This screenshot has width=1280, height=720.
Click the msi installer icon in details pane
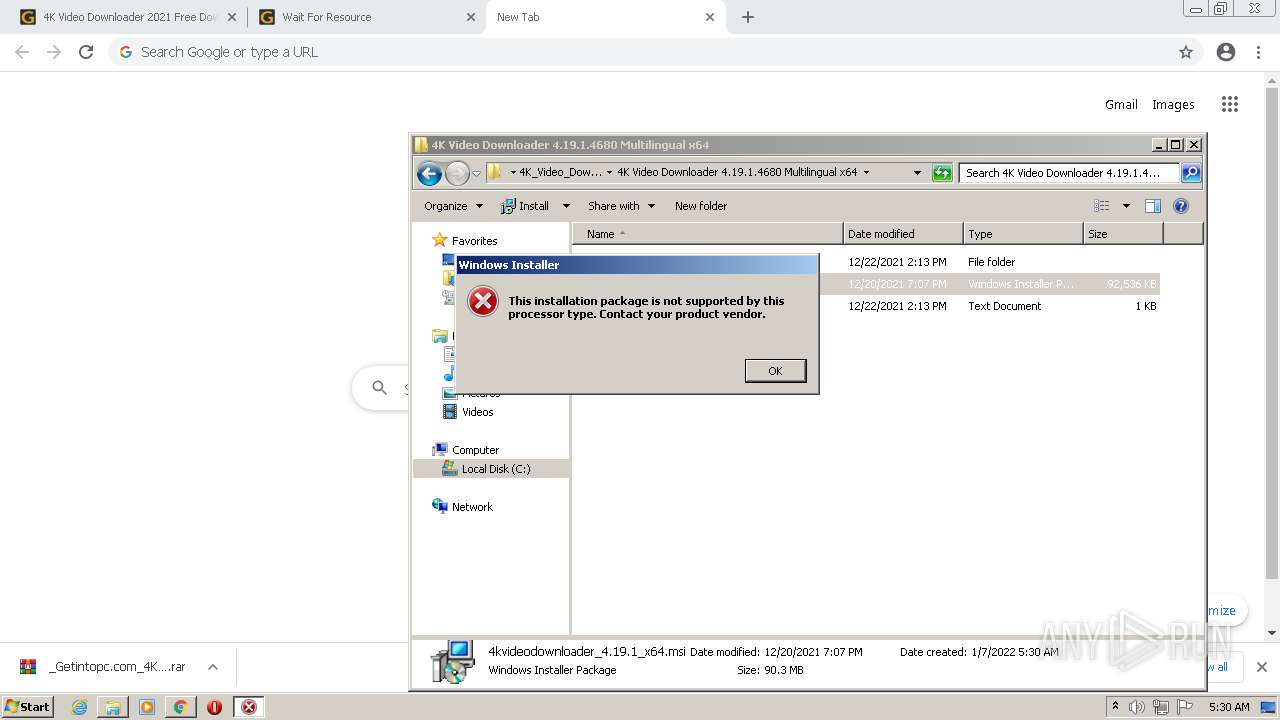(x=453, y=661)
